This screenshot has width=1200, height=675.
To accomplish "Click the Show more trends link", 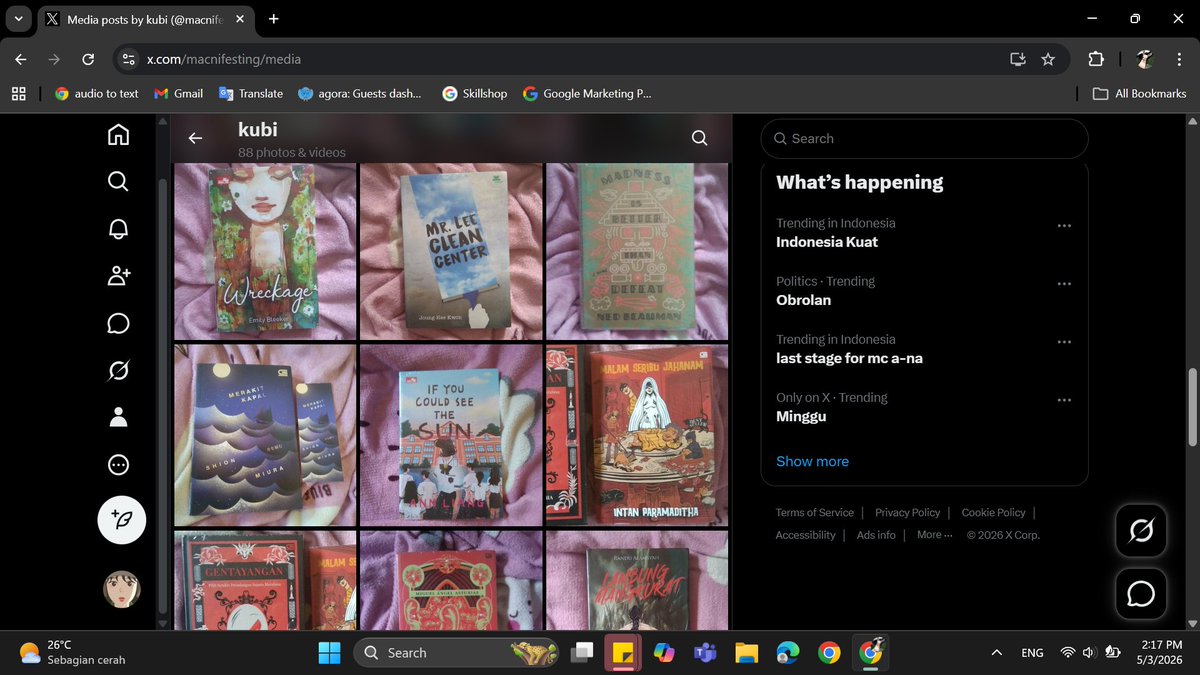I will point(812,461).
